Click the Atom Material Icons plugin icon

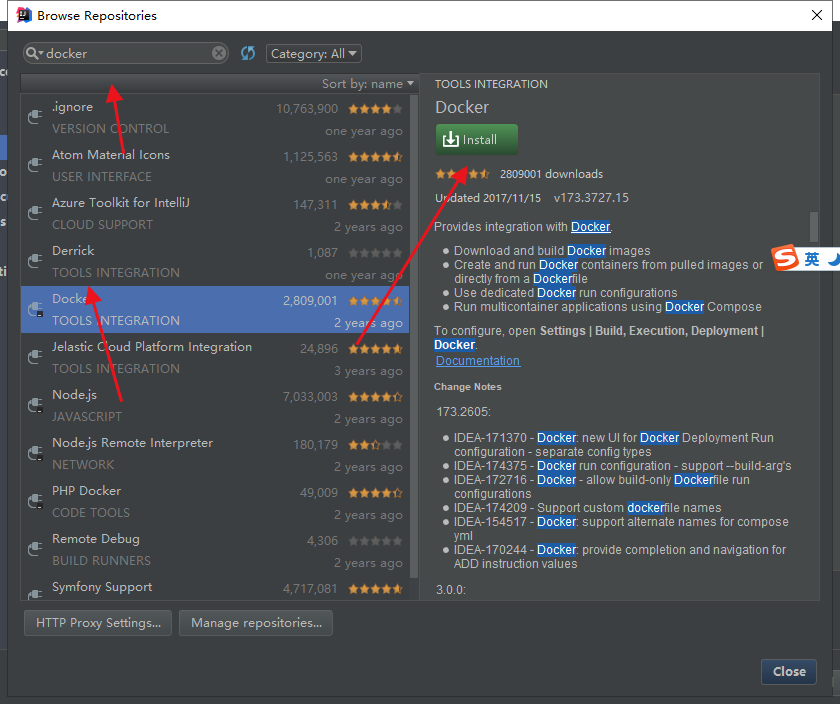(35, 164)
